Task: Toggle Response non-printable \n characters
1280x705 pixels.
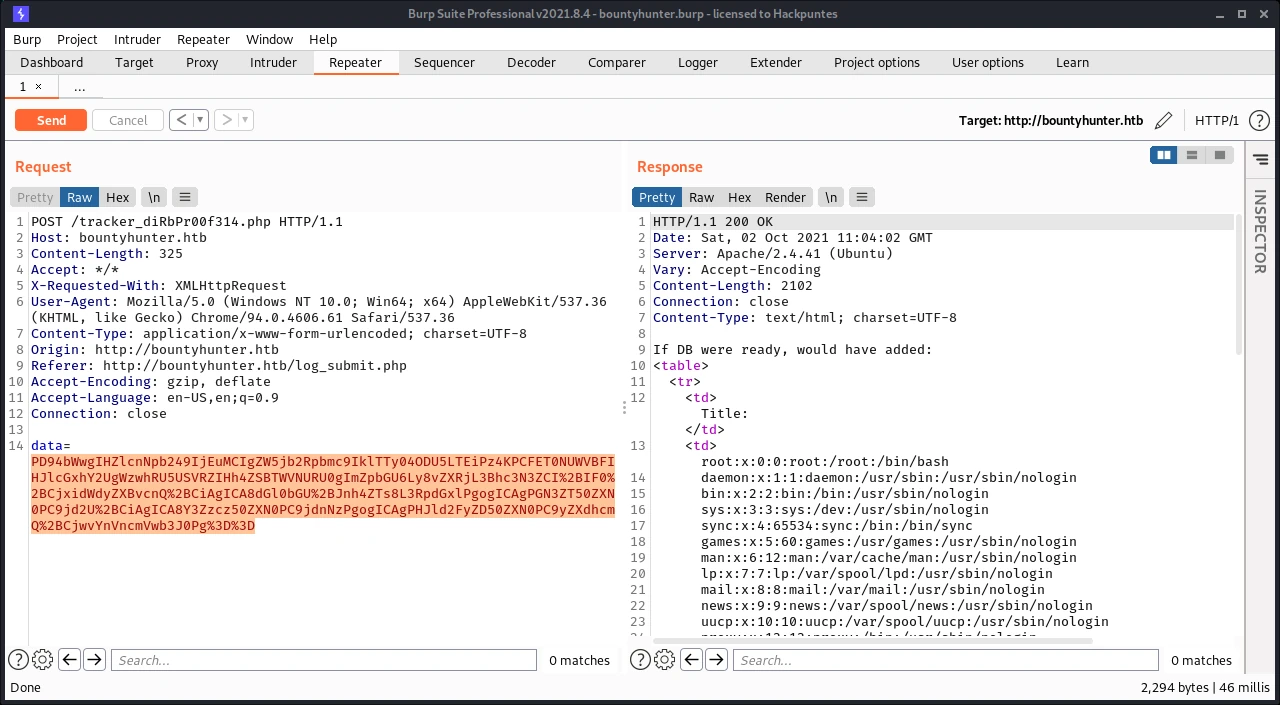Action: (831, 197)
